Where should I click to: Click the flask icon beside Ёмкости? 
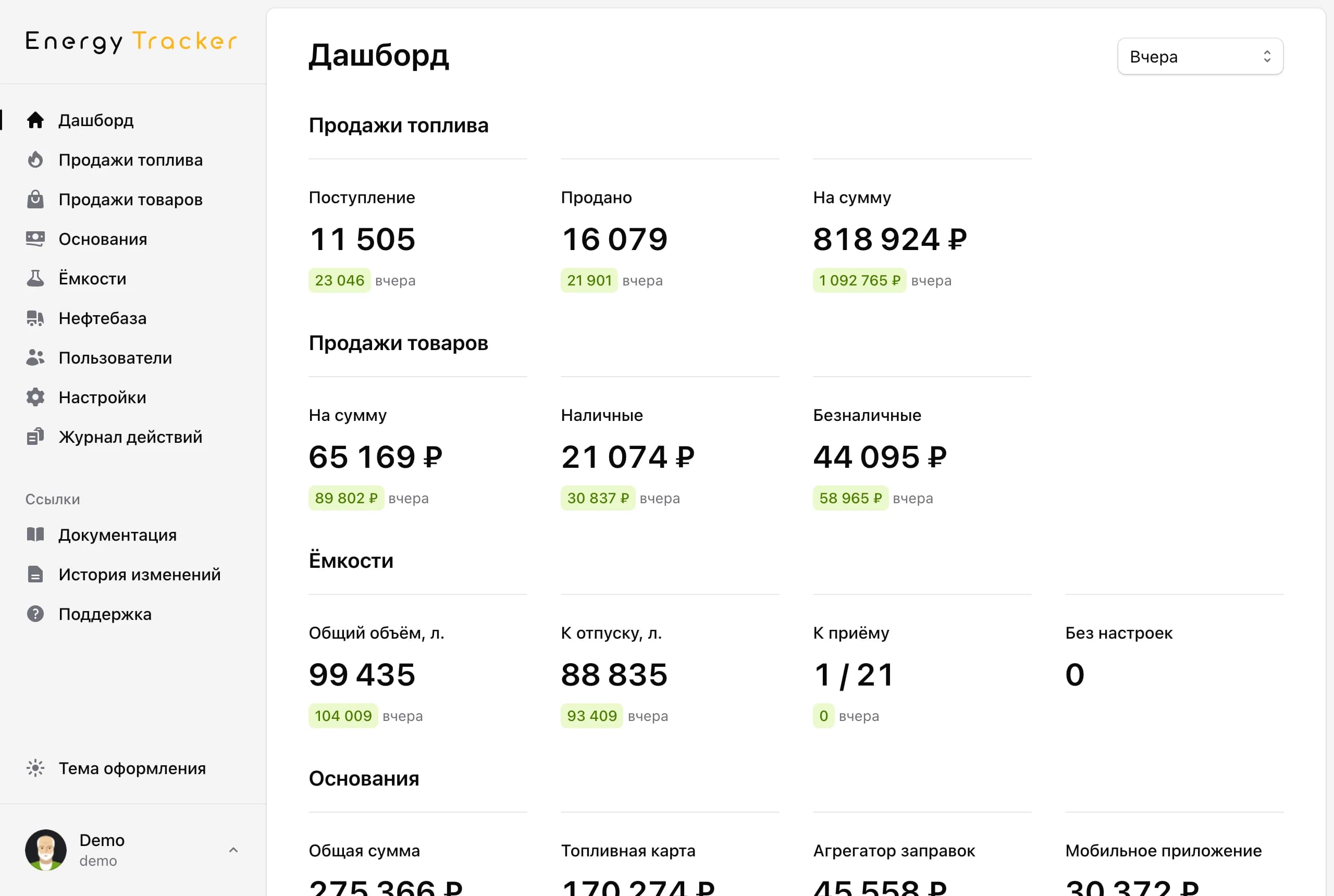pos(35,278)
